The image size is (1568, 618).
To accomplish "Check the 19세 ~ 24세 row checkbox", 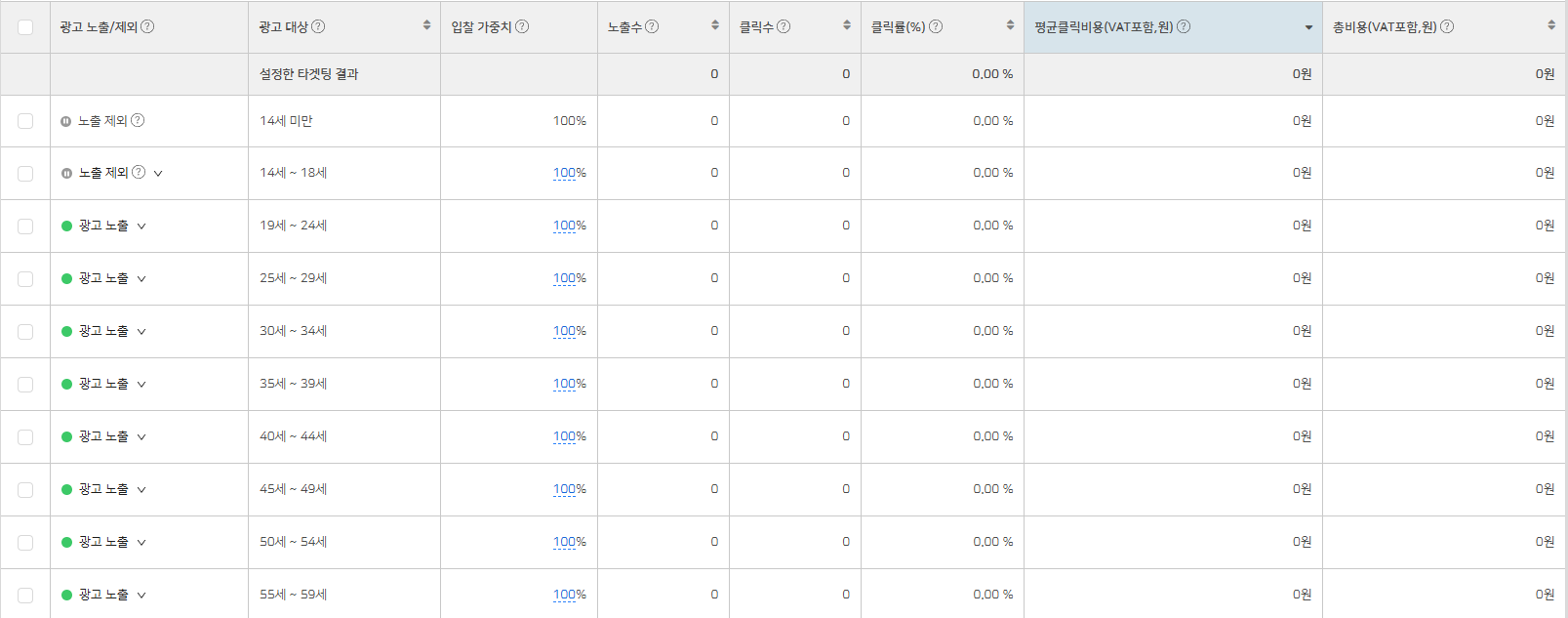I will [x=25, y=227].
